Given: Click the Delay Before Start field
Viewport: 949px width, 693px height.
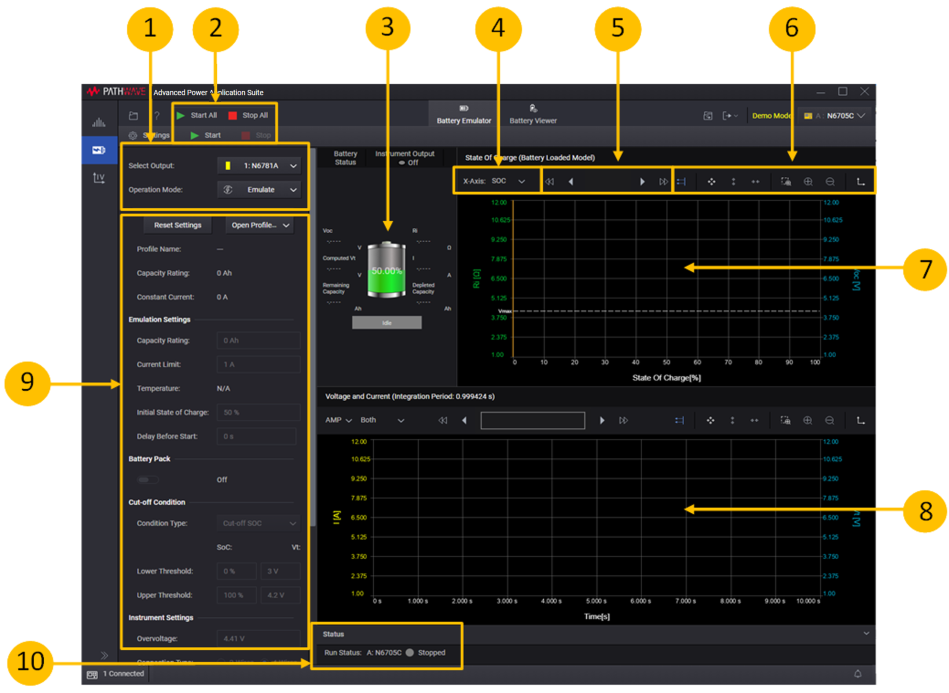Looking at the screenshot, I should 257,436.
